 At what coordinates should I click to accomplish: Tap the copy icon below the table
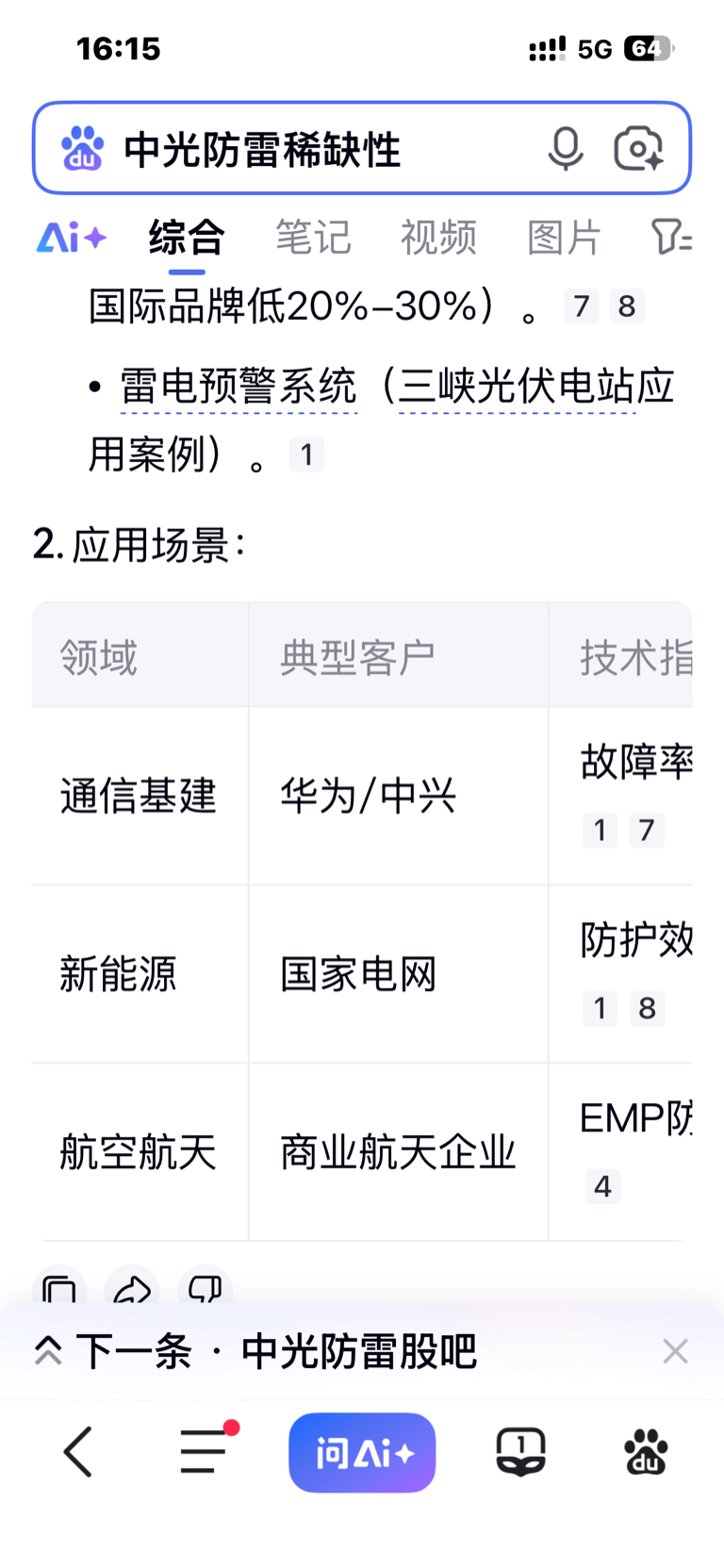point(59,1288)
